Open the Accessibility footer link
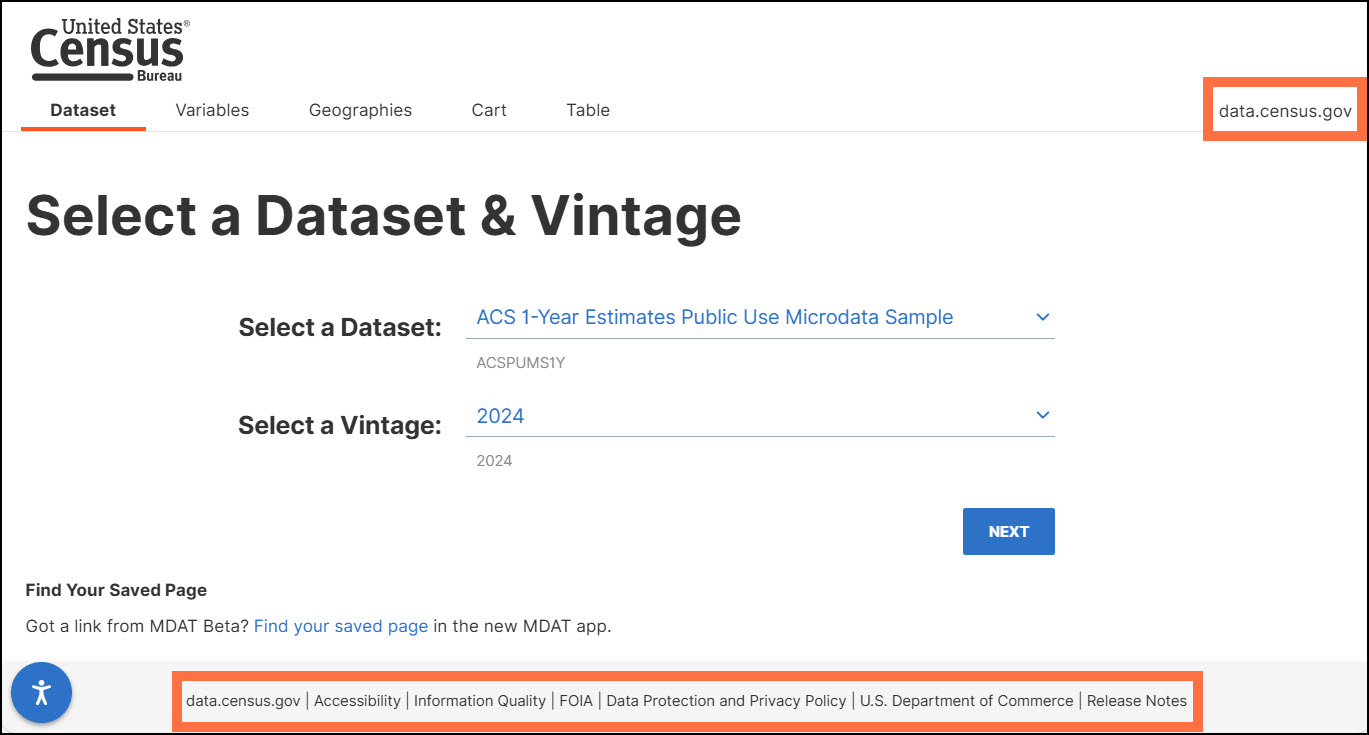Viewport: 1369px width, 735px height. 357,701
